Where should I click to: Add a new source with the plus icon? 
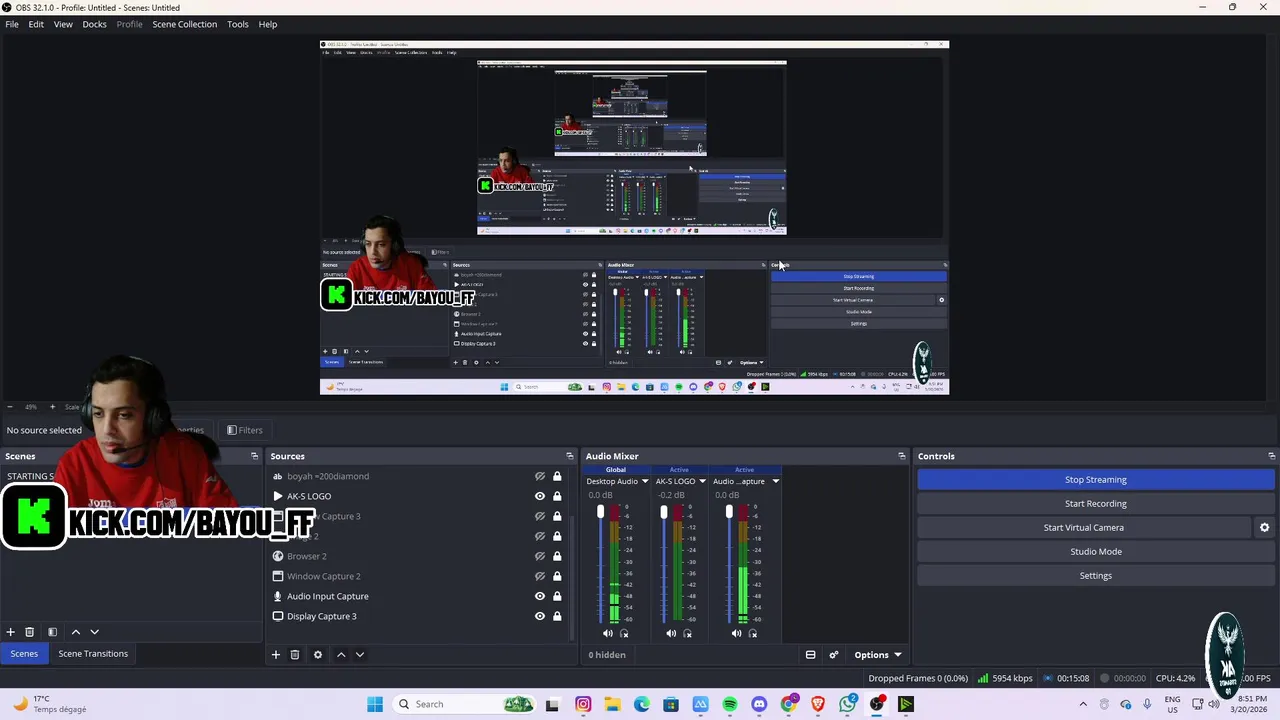[276, 655]
